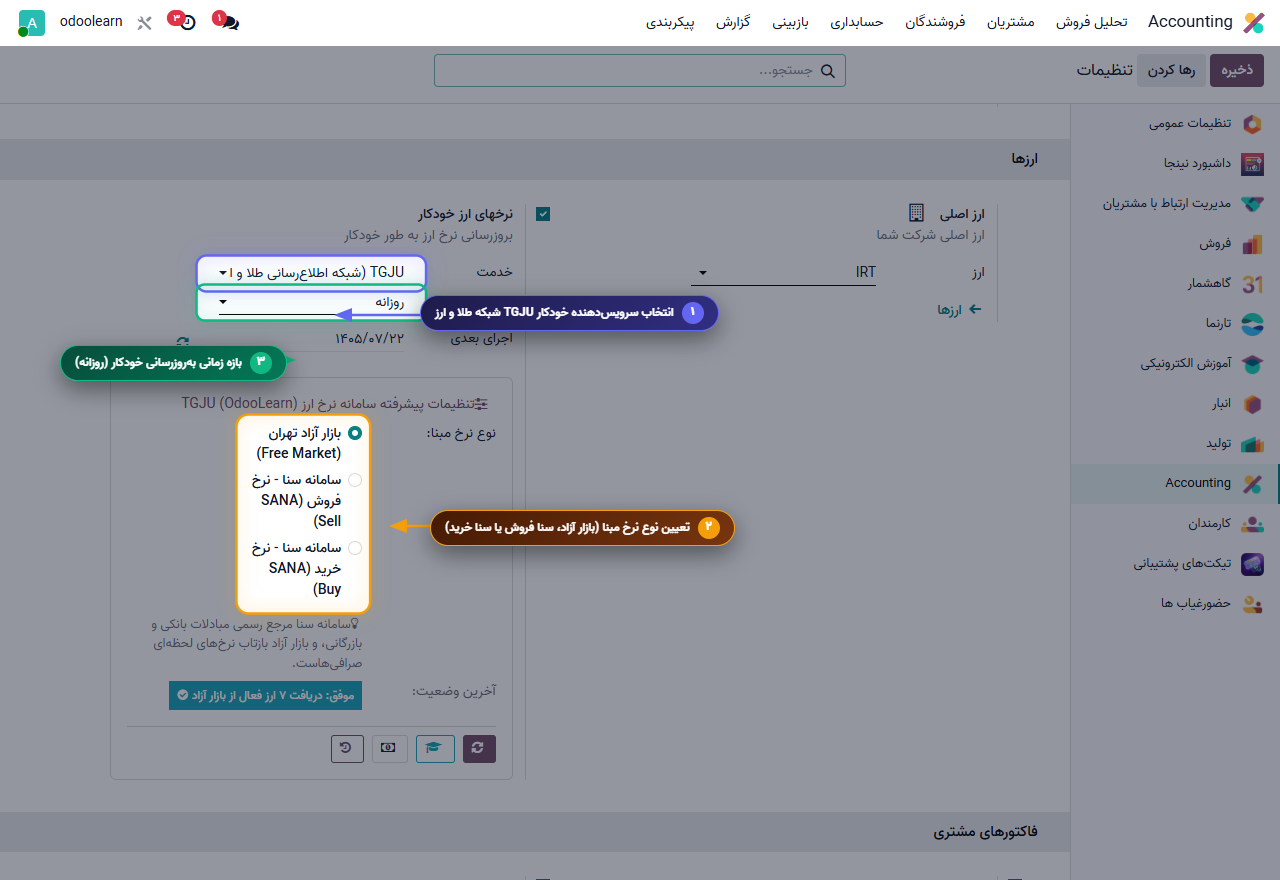The image size is (1280, 880).
Task: Open the مشتریان menu
Action: pos(1009,22)
